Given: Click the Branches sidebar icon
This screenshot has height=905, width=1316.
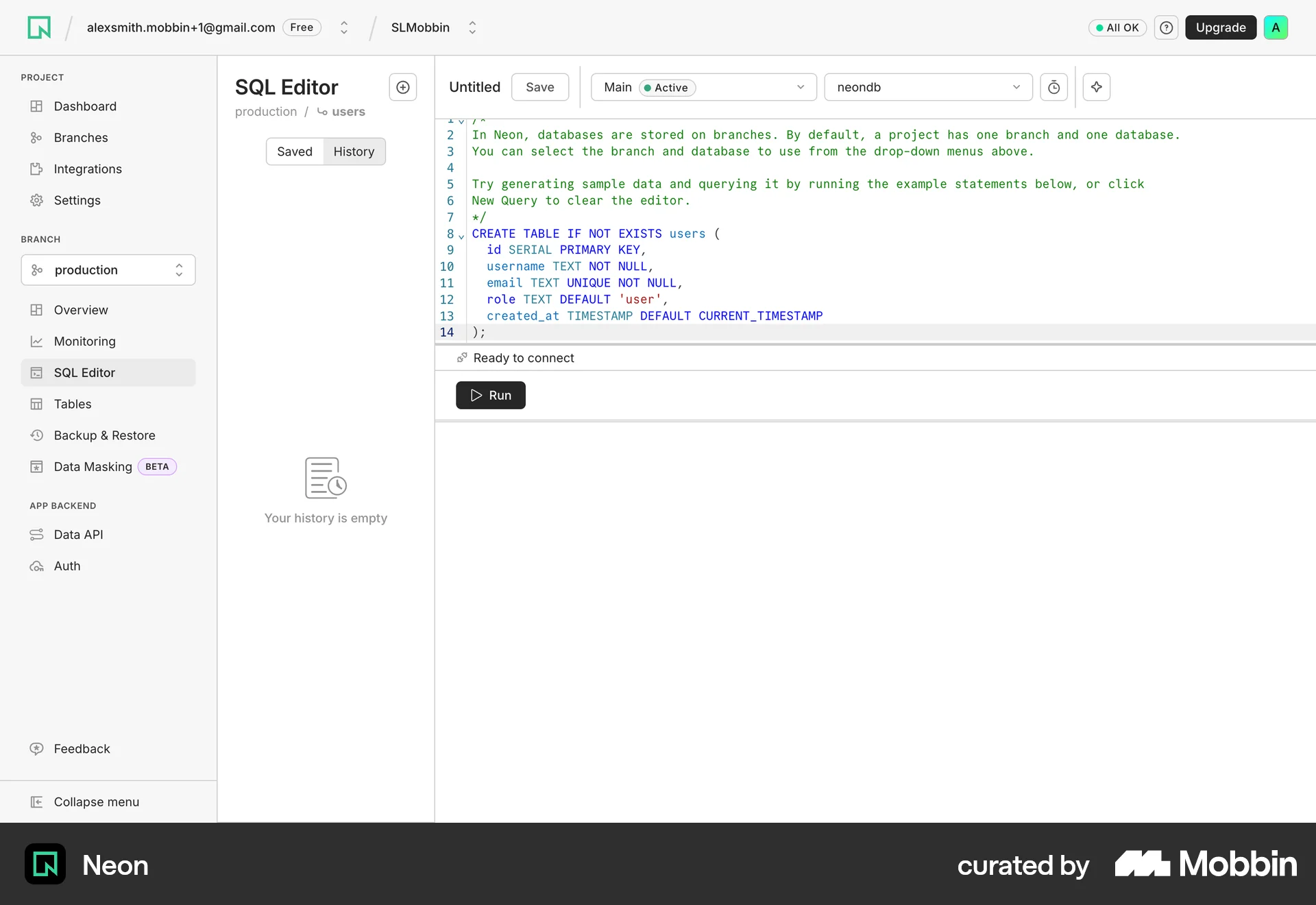Looking at the screenshot, I should pos(36,138).
